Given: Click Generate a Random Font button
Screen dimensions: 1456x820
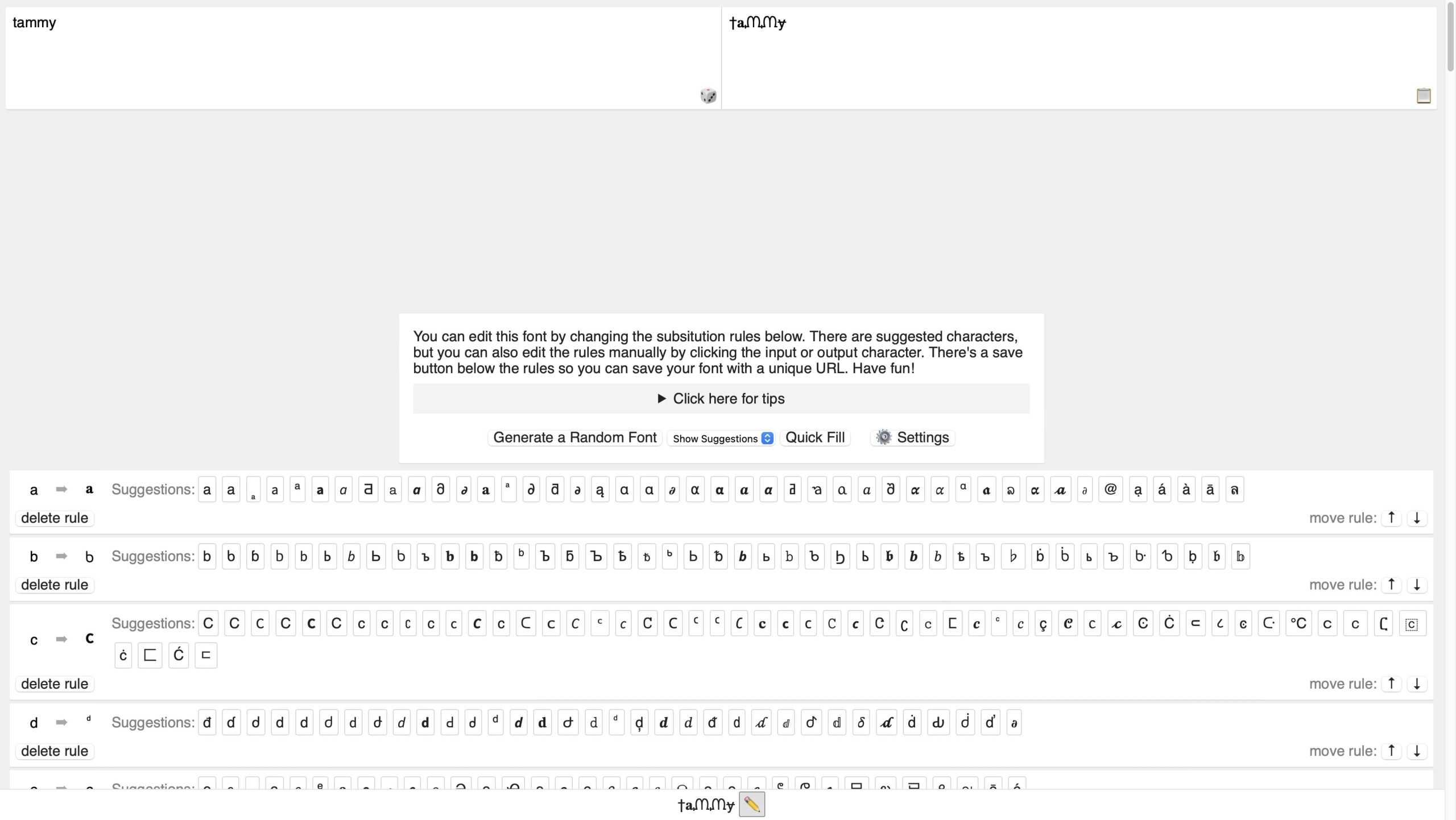Looking at the screenshot, I should click(x=575, y=437).
